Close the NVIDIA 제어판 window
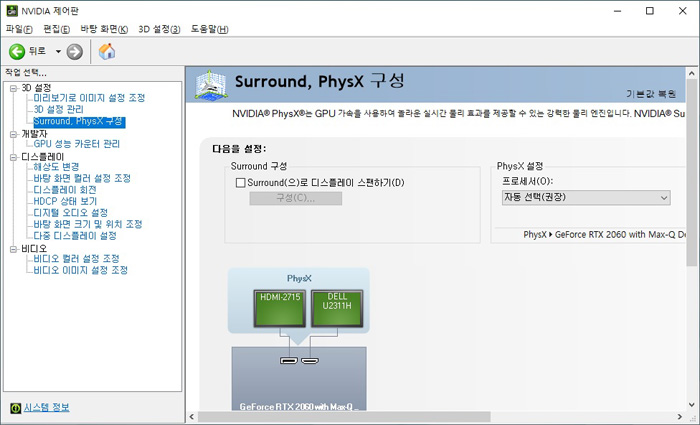The image size is (700, 425). click(x=683, y=11)
